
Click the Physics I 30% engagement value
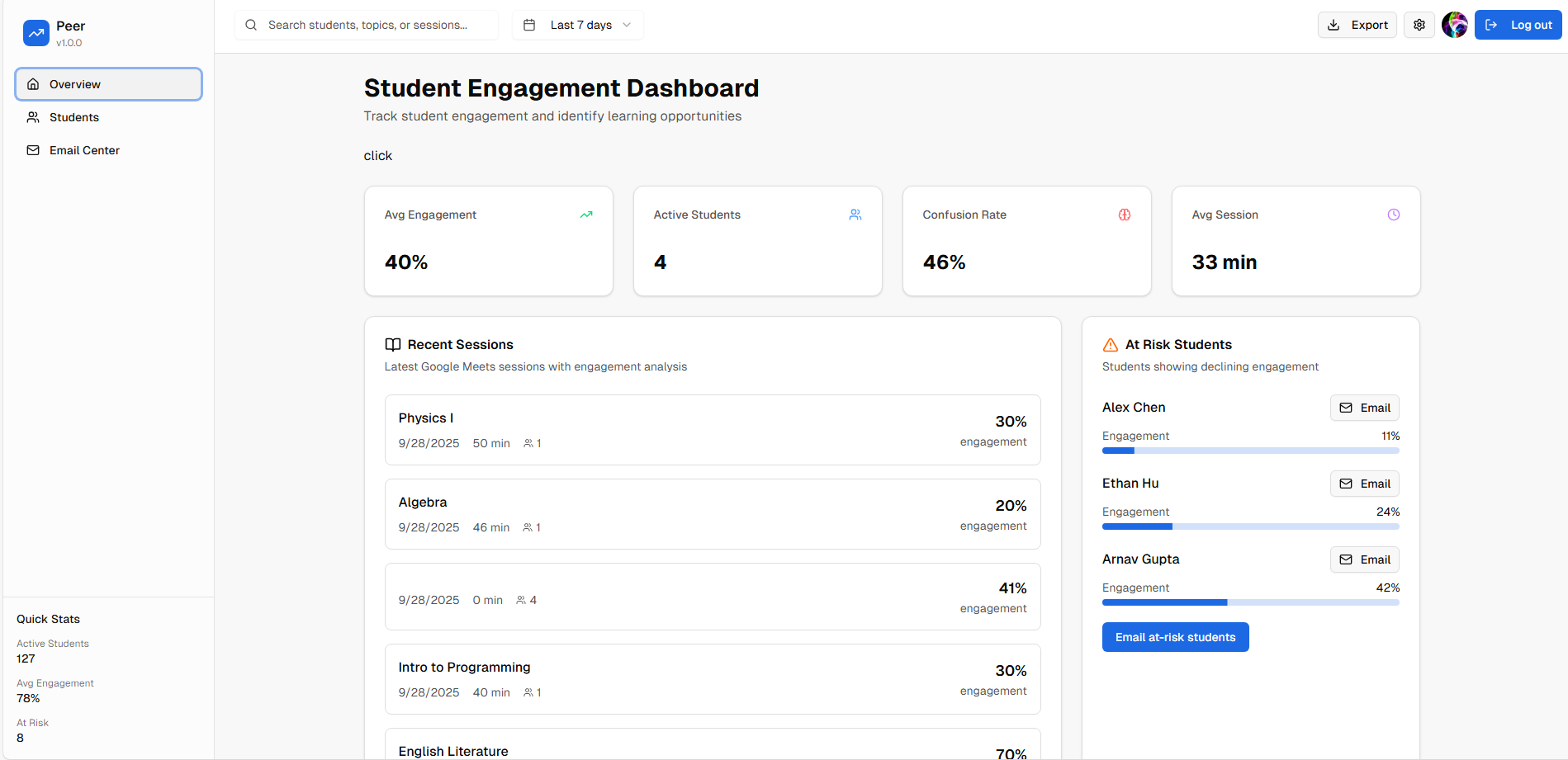pos(1011,422)
